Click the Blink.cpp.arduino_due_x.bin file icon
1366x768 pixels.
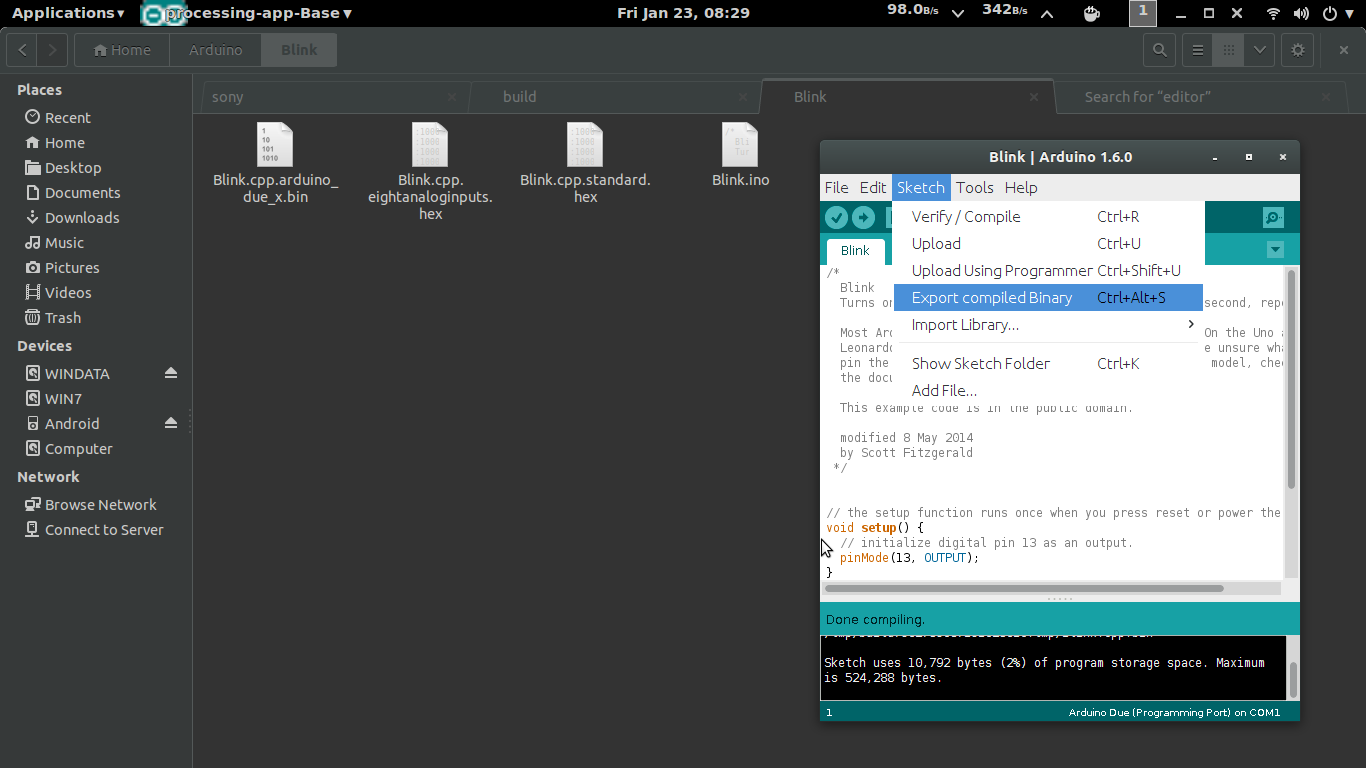click(x=275, y=144)
